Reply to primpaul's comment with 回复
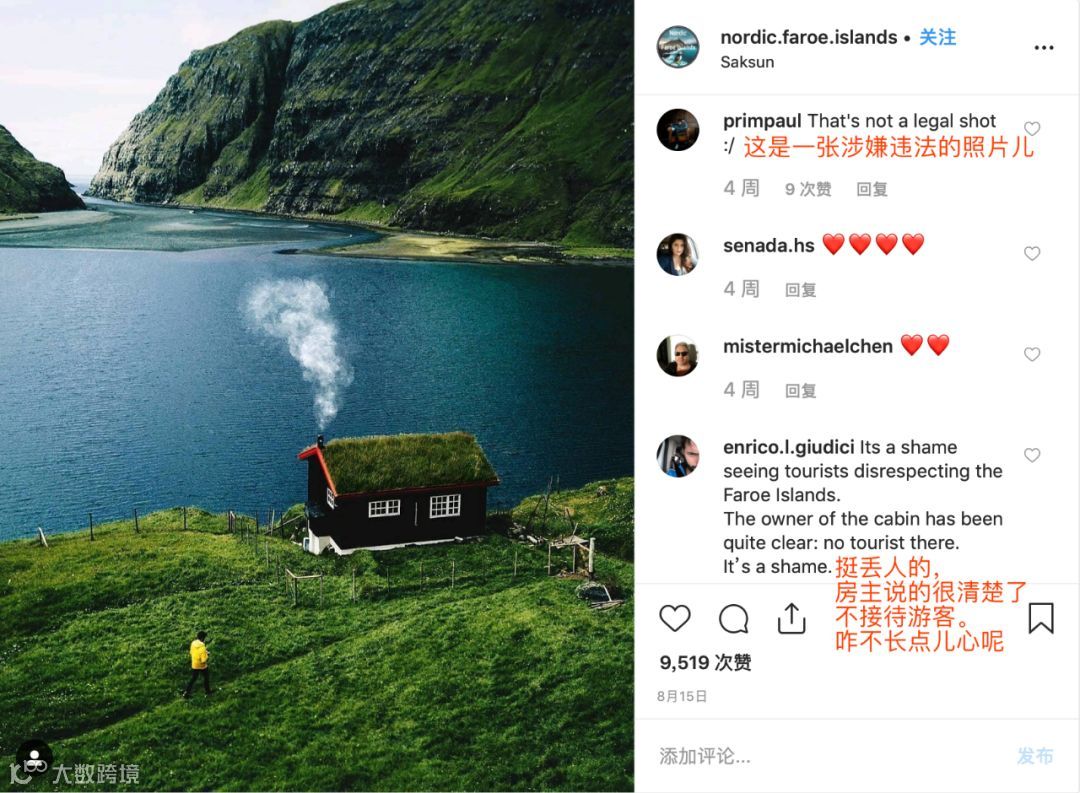 [871, 189]
